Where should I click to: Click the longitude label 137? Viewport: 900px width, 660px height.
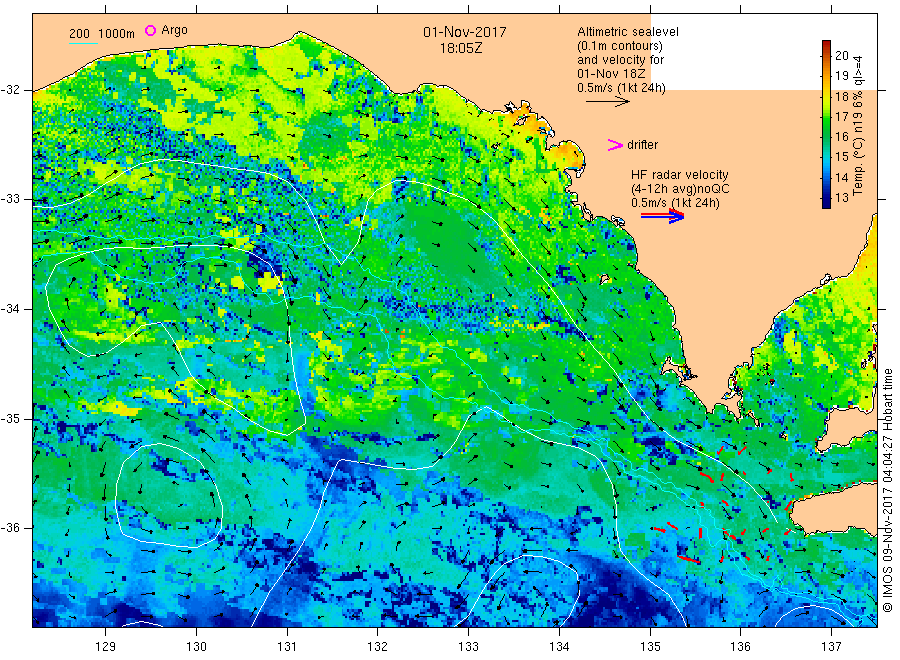(x=831, y=647)
